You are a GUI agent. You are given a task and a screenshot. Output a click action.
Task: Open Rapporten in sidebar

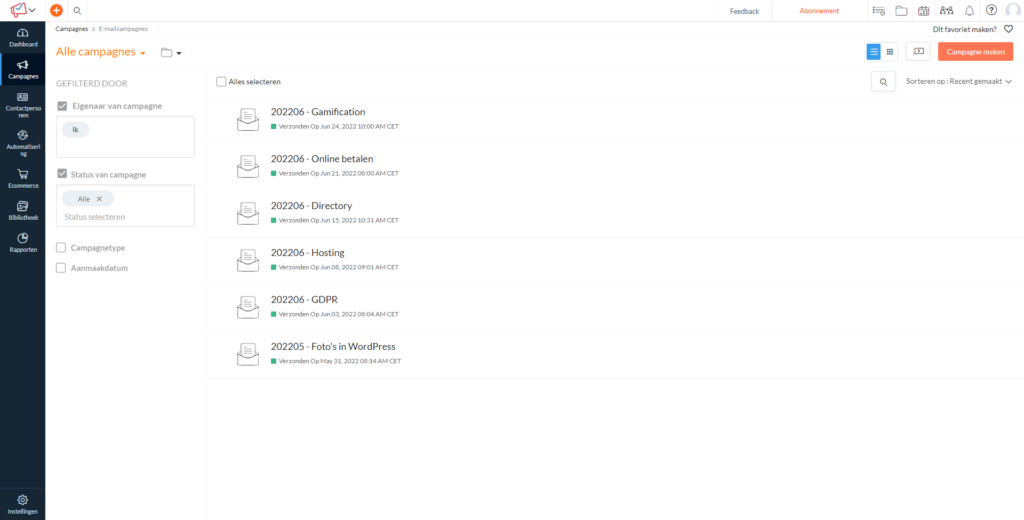tap(23, 243)
